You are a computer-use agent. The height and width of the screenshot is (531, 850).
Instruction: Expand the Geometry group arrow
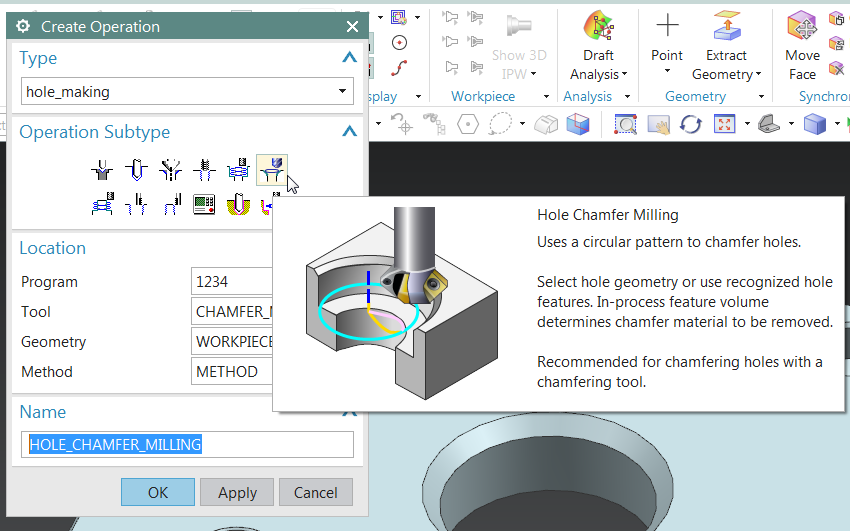[762, 96]
